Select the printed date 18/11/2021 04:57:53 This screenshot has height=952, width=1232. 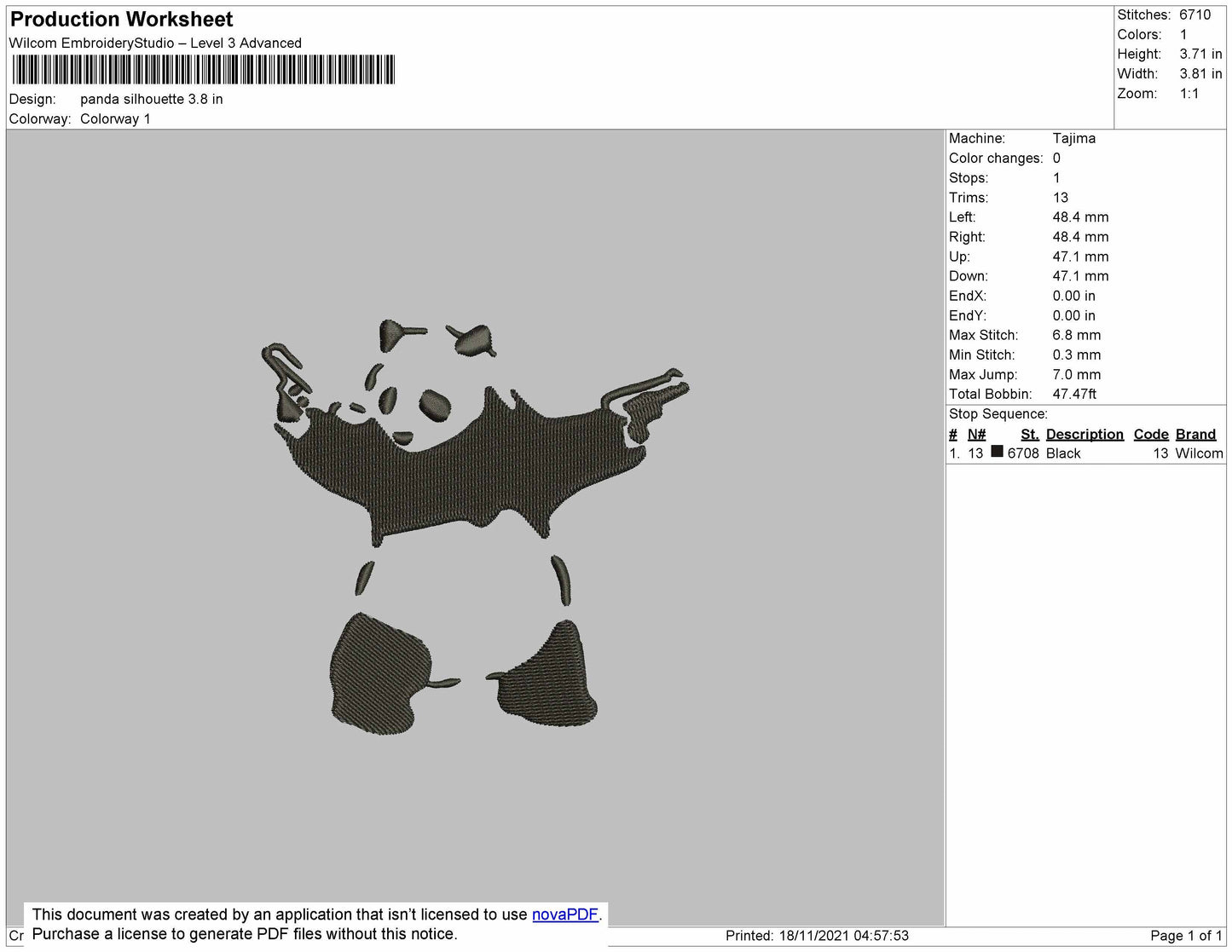tap(843, 936)
